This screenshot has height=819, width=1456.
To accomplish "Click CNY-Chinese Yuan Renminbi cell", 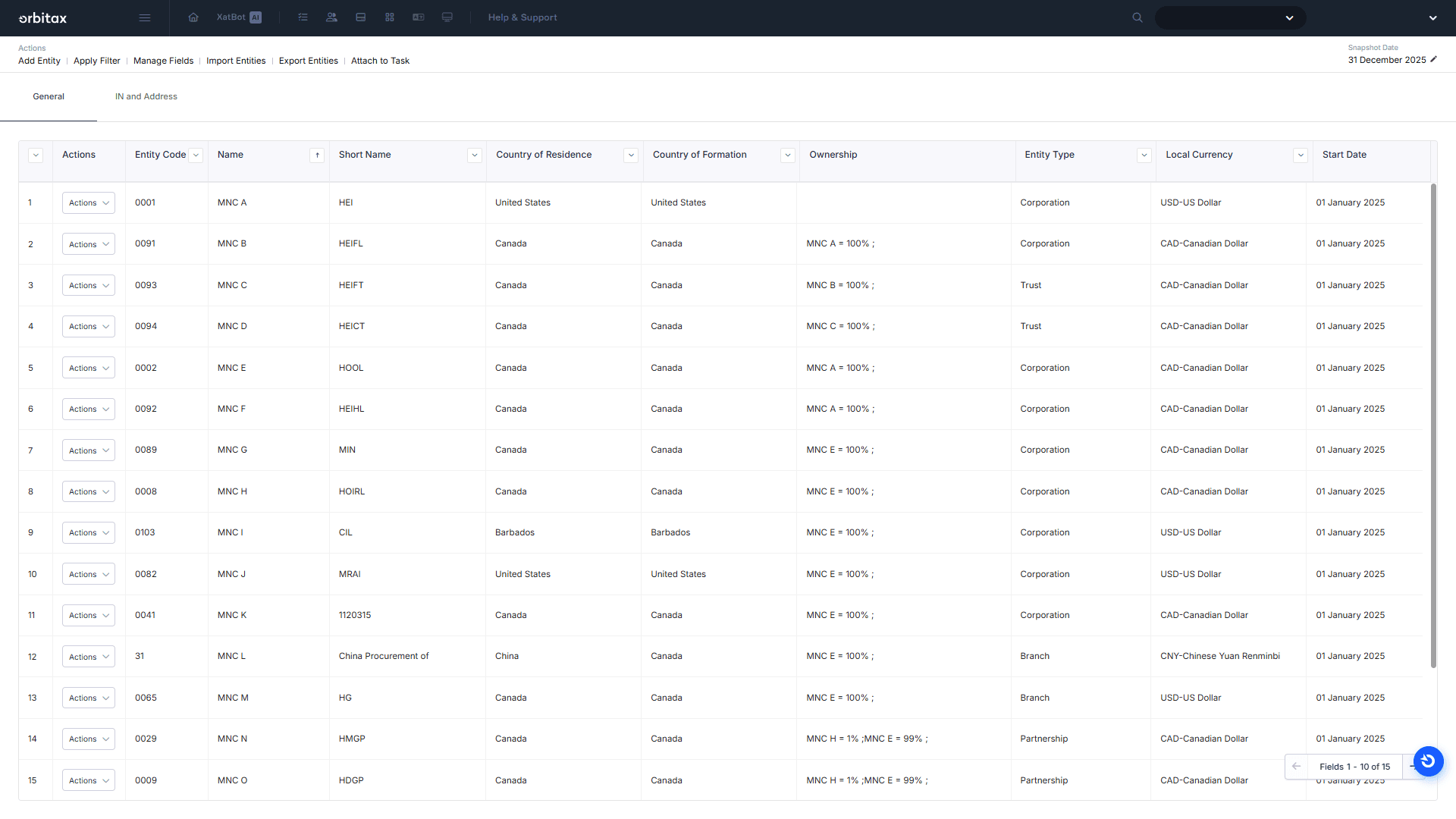I will click(1220, 656).
